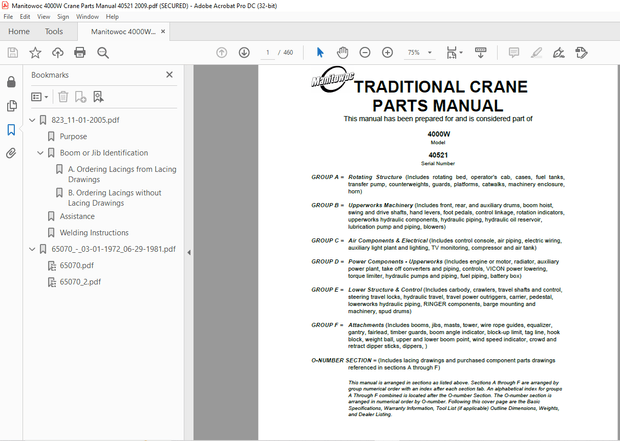
Task: Click the security lock icon in sidebar
Action: pyautogui.click(x=11, y=81)
